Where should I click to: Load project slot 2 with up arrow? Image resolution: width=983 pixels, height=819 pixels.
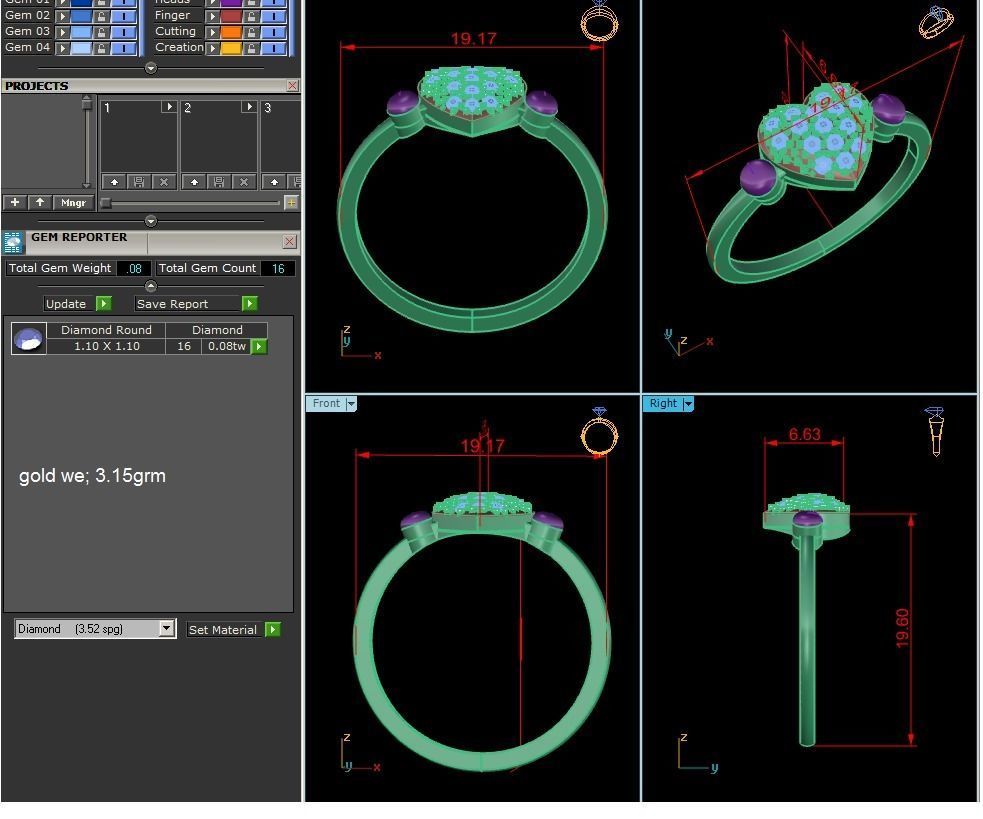coord(194,182)
